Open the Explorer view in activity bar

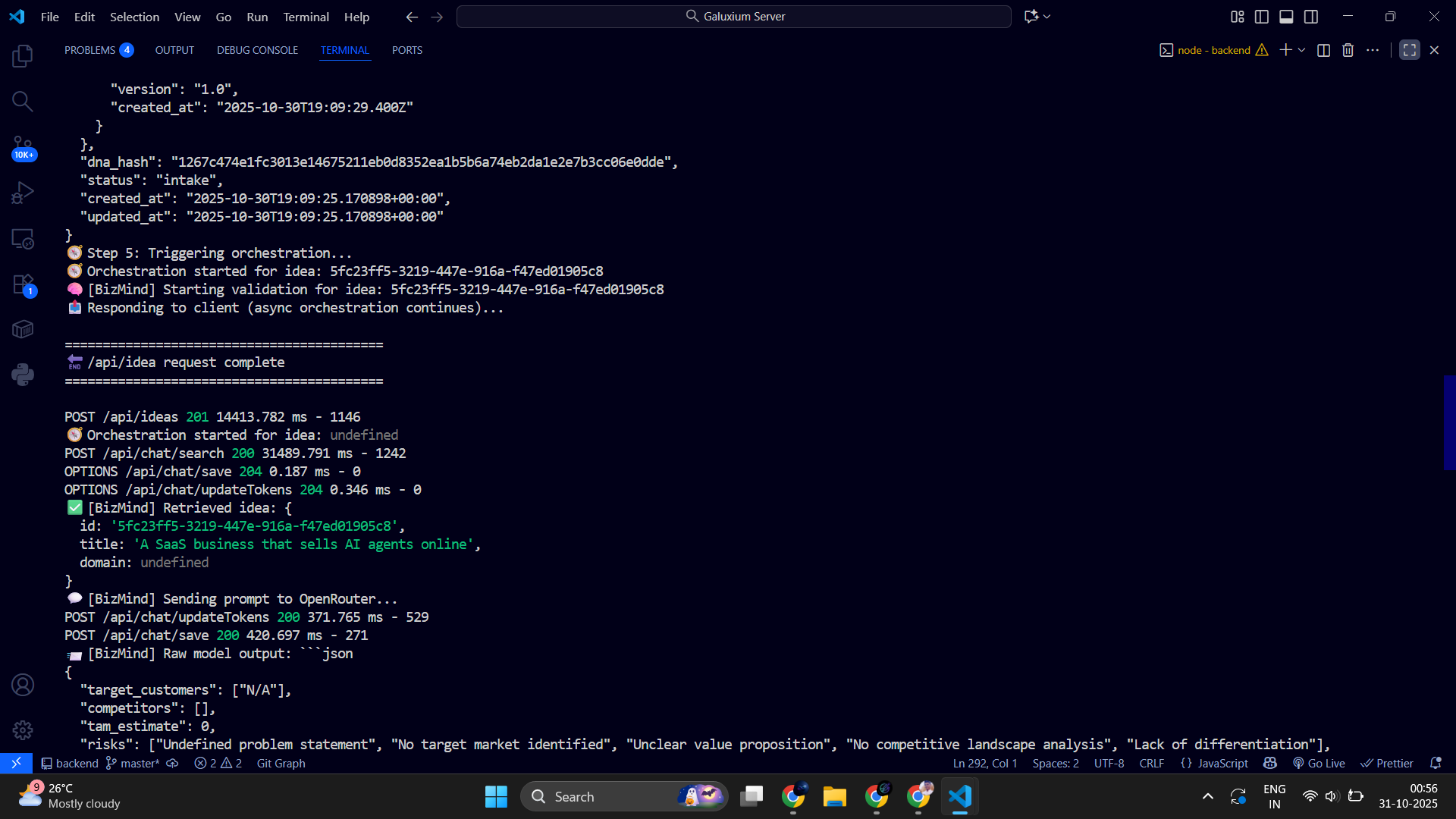click(23, 55)
